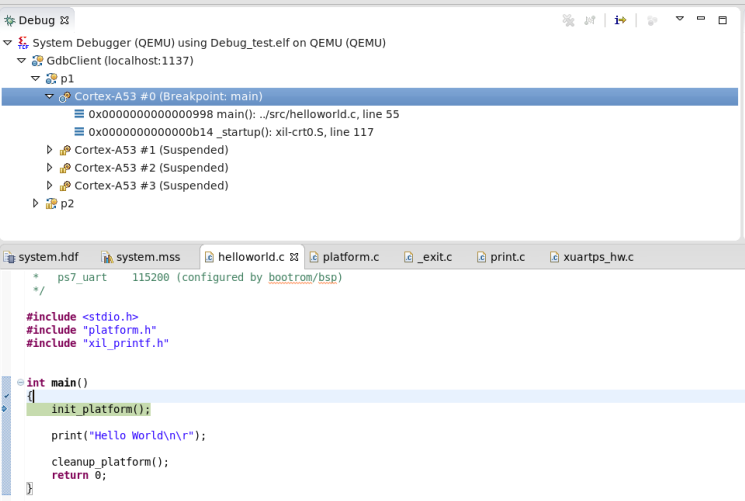Select Cortex-A53 #2 (Suspended) row

coord(151,168)
